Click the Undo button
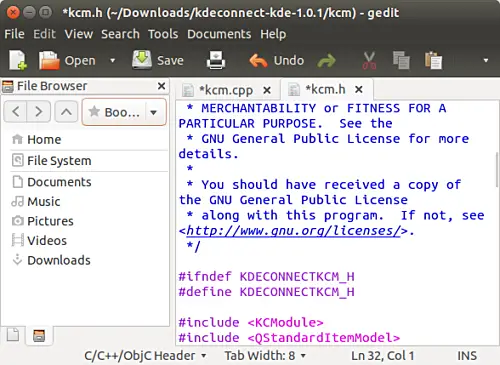This screenshot has height=365, width=500. pos(277,60)
